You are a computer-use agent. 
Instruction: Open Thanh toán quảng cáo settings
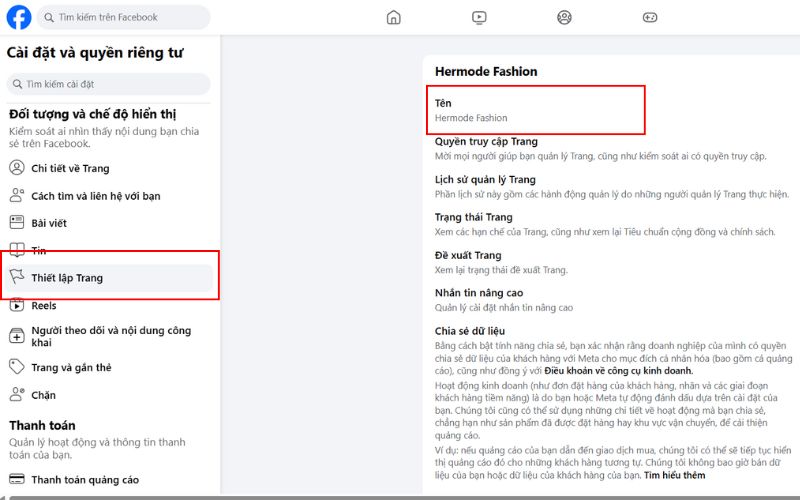pos(110,480)
